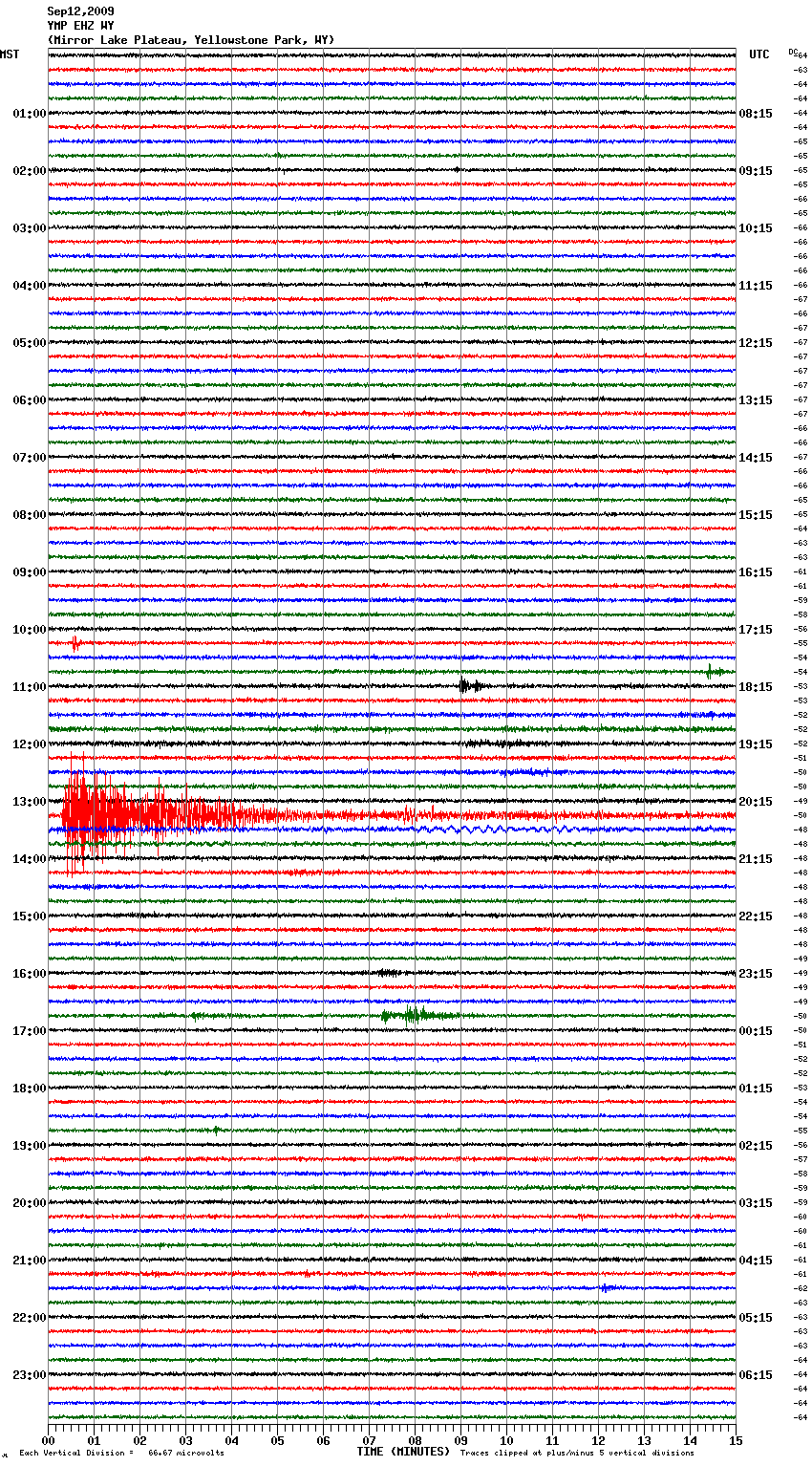The image size is (812, 1466).
Task: Click the TIME (MINUTES) axis title
Action: pos(403,1452)
